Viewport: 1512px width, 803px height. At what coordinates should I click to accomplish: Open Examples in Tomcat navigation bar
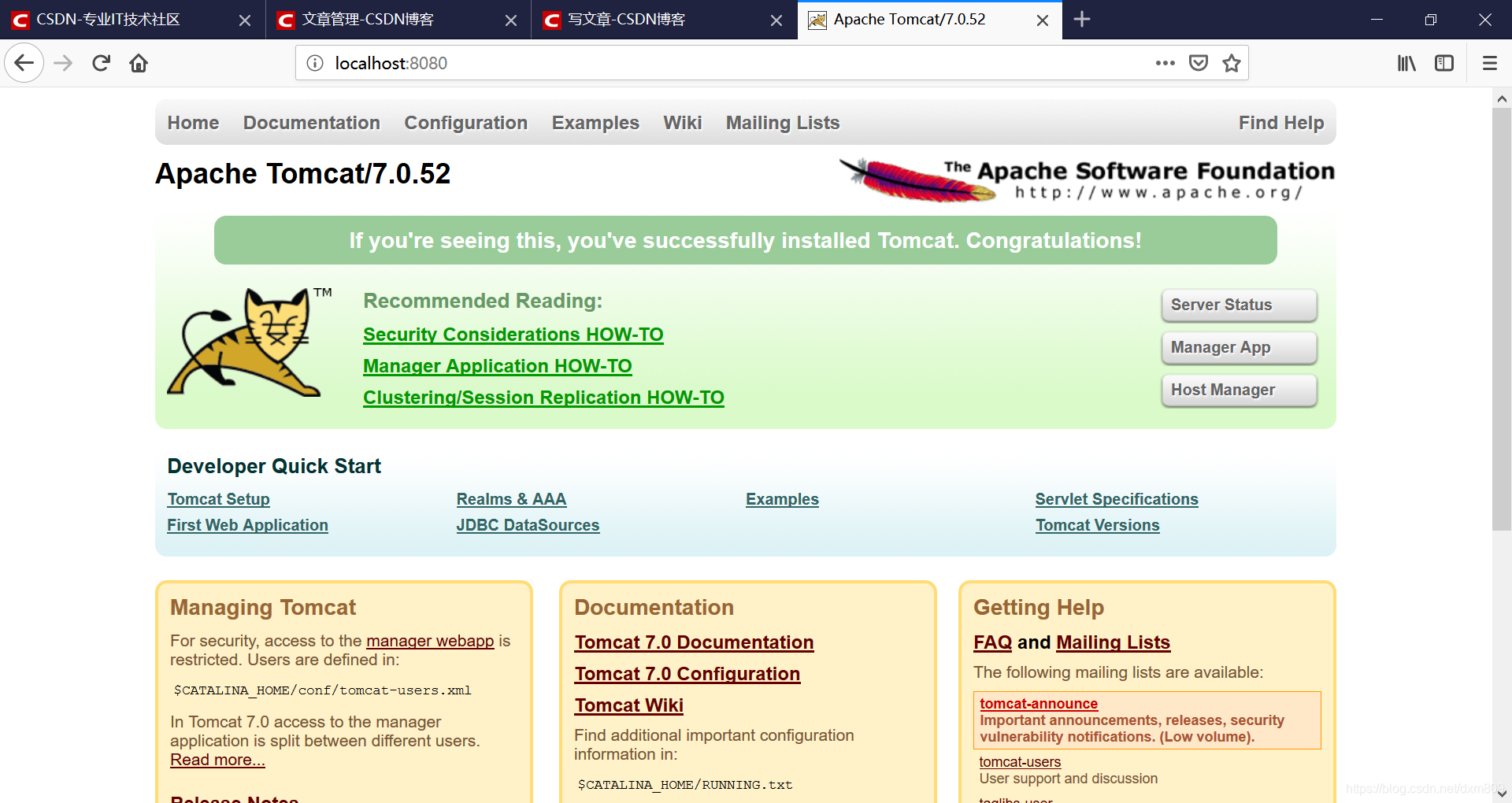595,123
